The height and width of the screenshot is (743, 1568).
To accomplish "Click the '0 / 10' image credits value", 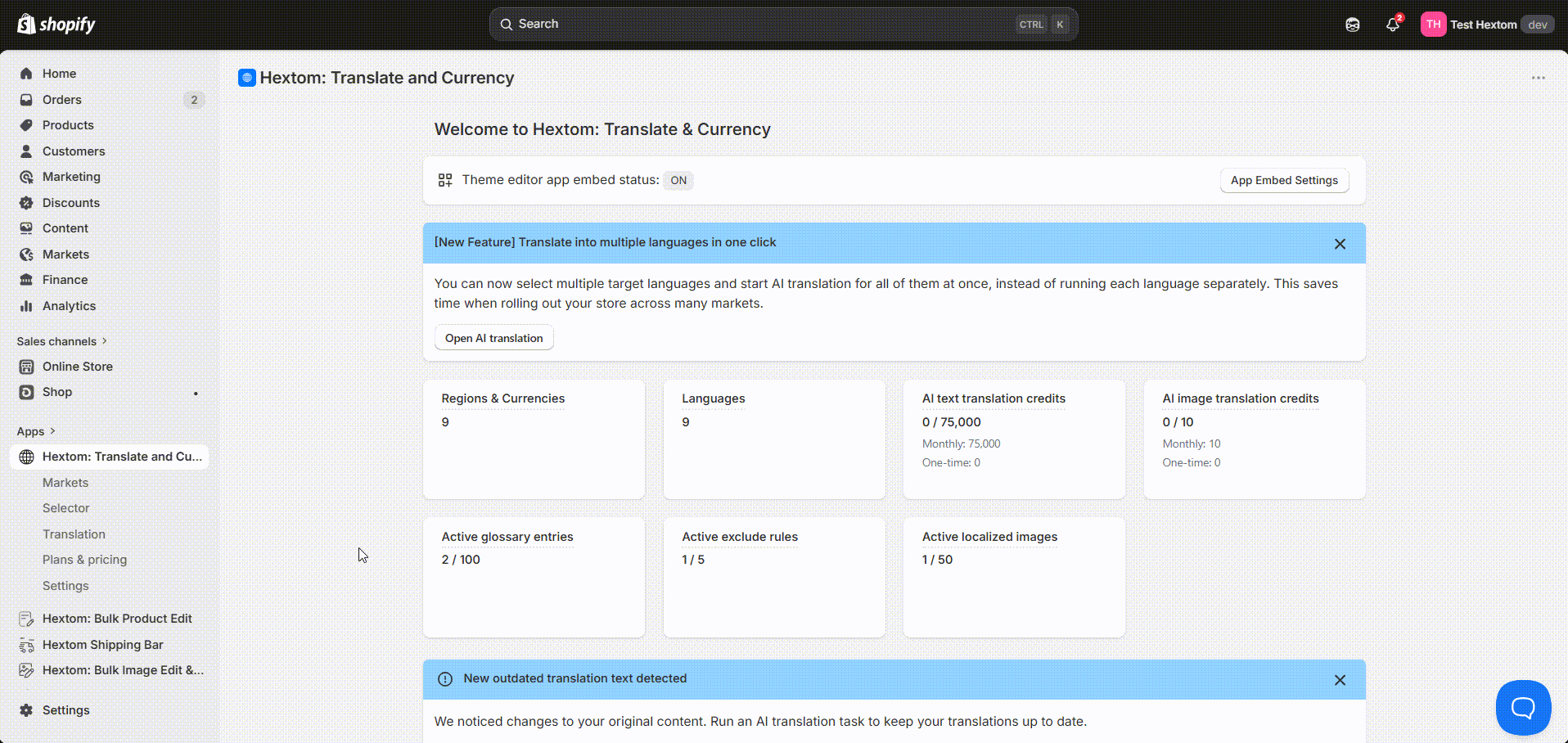I will (x=1178, y=422).
